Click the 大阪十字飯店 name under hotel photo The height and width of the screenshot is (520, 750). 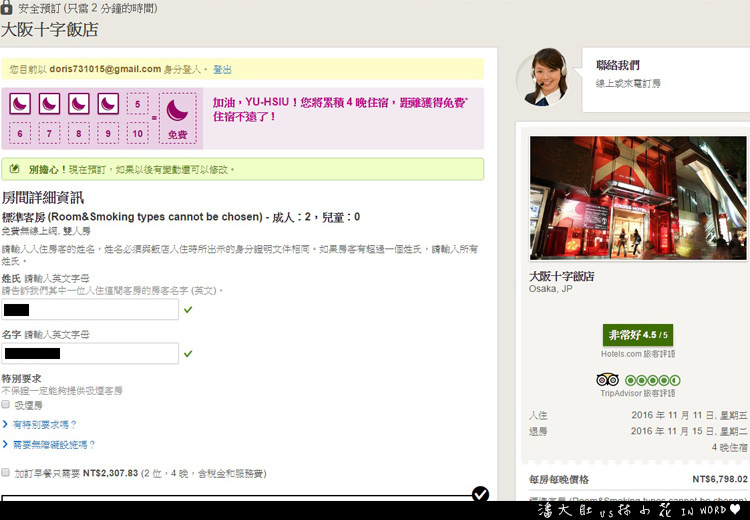(x=562, y=276)
